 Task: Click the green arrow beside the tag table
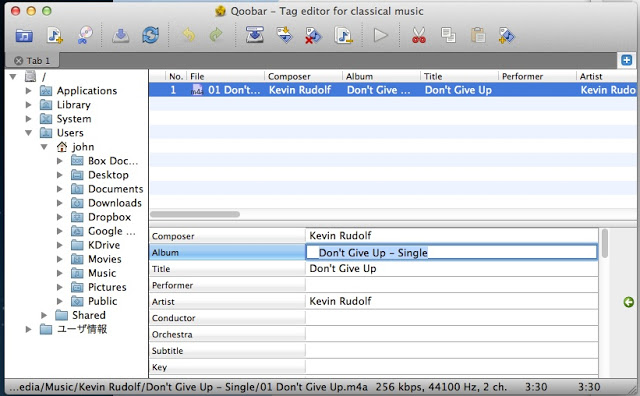[x=629, y=302]
